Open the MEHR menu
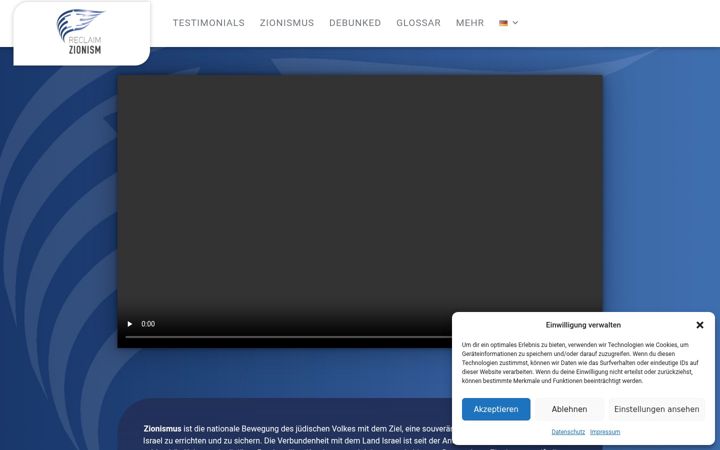720x450 pixels. click(x=470, y=22)
